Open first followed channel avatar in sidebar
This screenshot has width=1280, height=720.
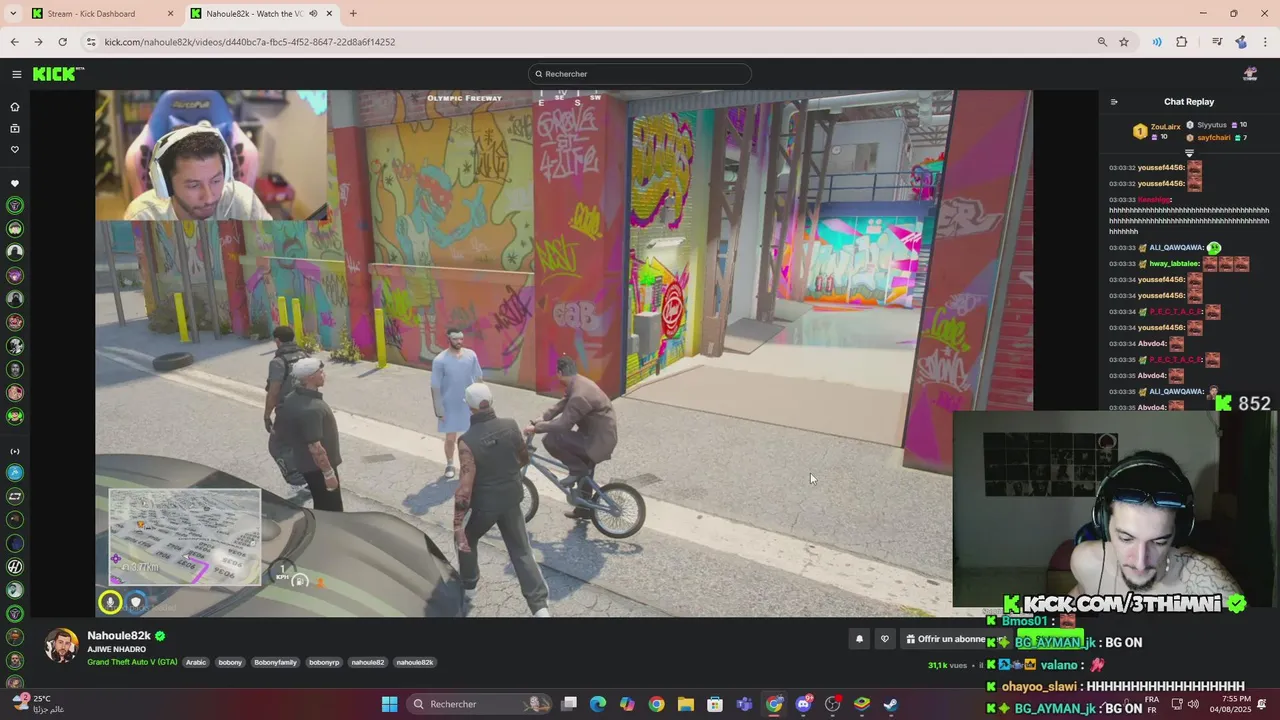point(15,205)
